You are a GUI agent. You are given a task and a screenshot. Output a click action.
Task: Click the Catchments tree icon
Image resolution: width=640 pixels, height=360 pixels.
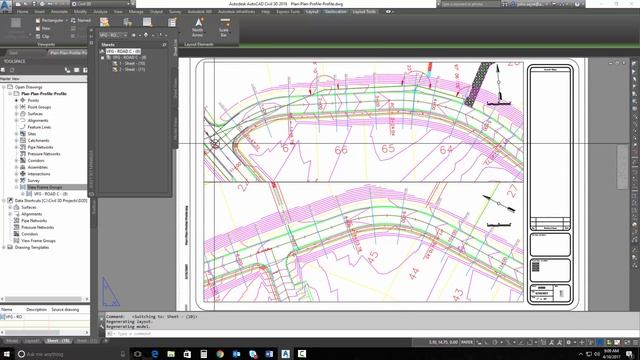(x=23, y=140)
